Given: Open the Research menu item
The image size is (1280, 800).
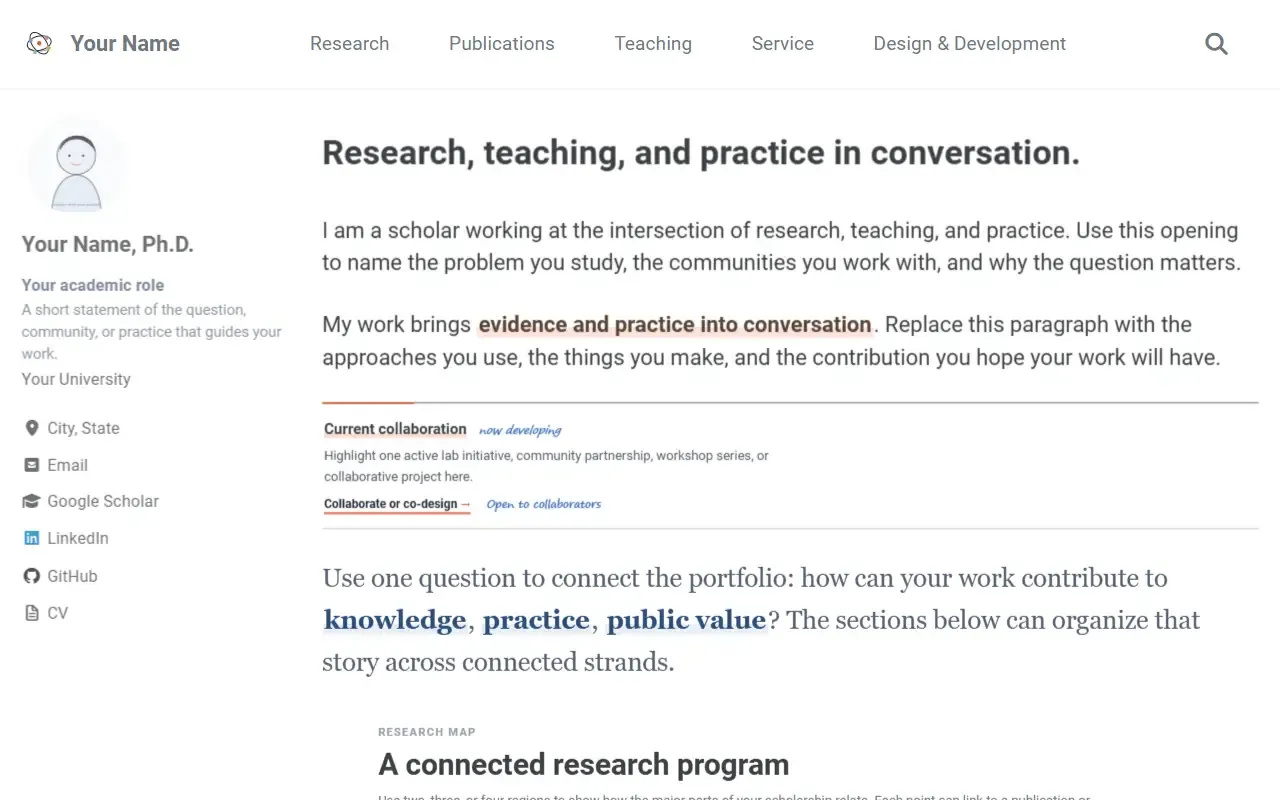Looking at the screenshot, I should [349, 44].
